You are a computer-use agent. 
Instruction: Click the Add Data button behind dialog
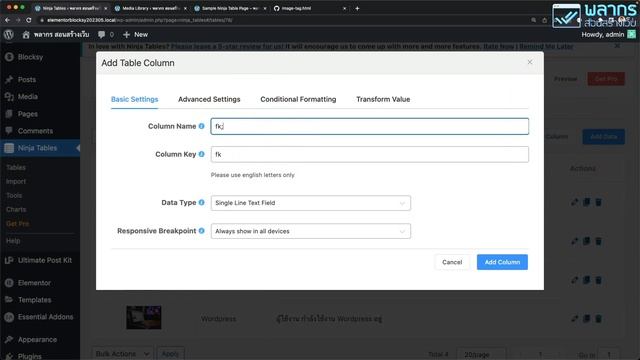(603, 137)
